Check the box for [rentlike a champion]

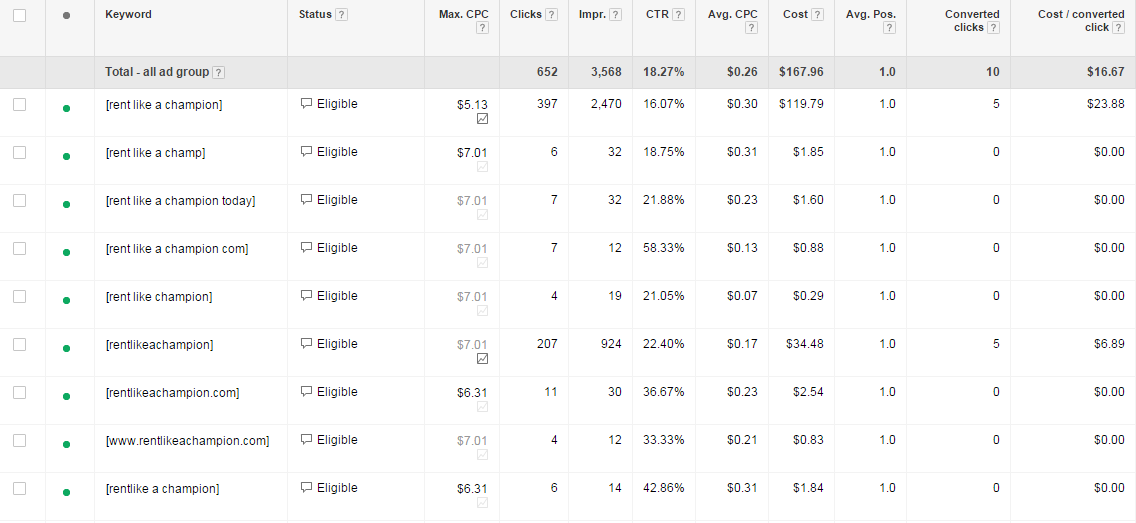pyautogui.click(x=20, y=488)
